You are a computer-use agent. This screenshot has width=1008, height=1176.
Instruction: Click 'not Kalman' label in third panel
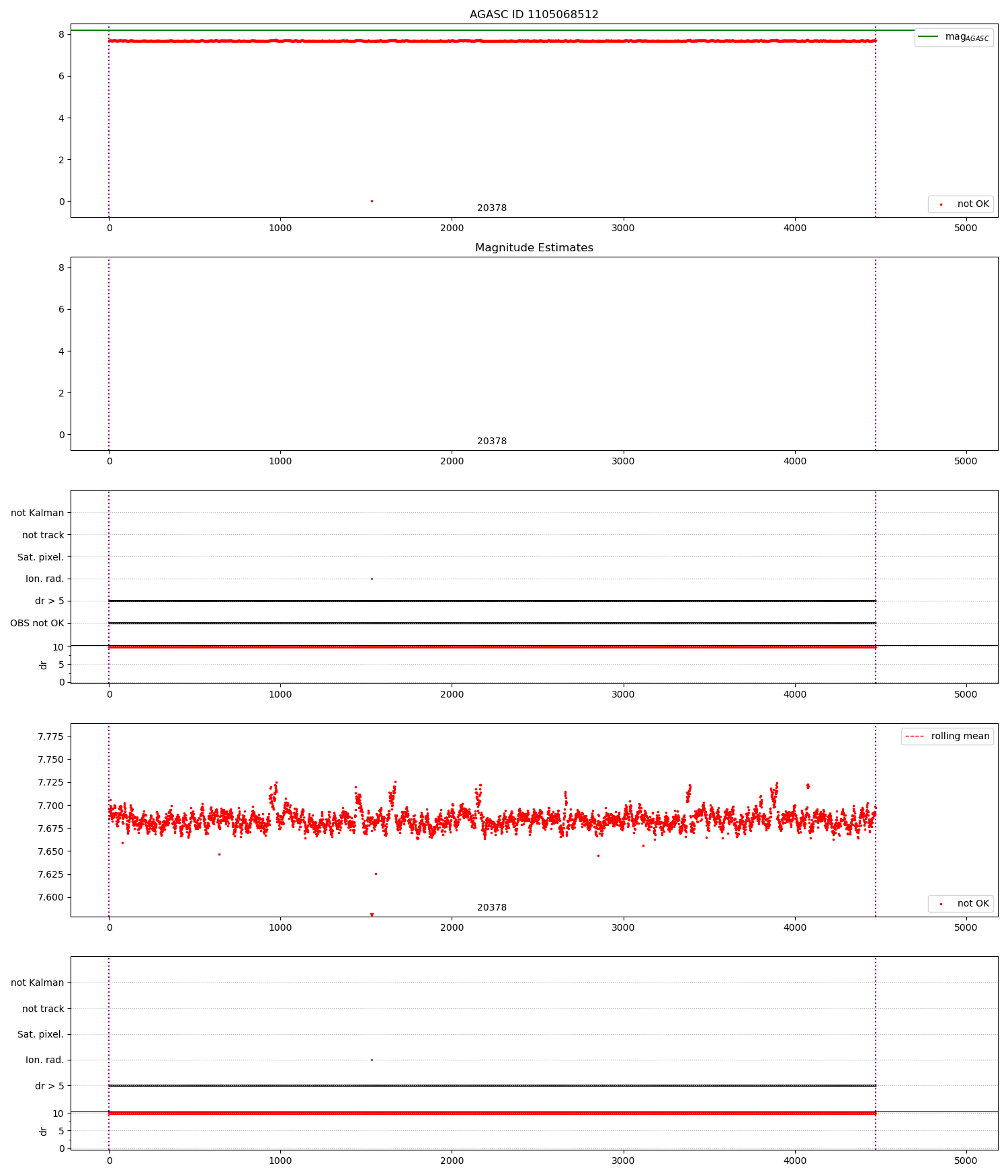coord(38,513)
